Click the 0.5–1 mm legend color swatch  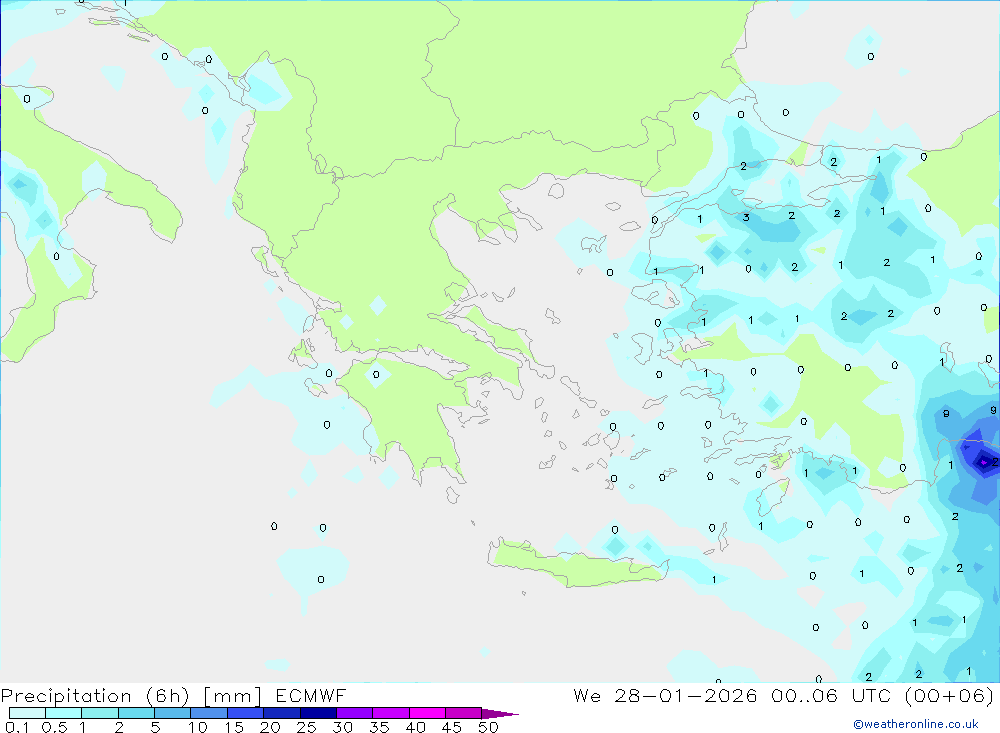click(63, 713)
